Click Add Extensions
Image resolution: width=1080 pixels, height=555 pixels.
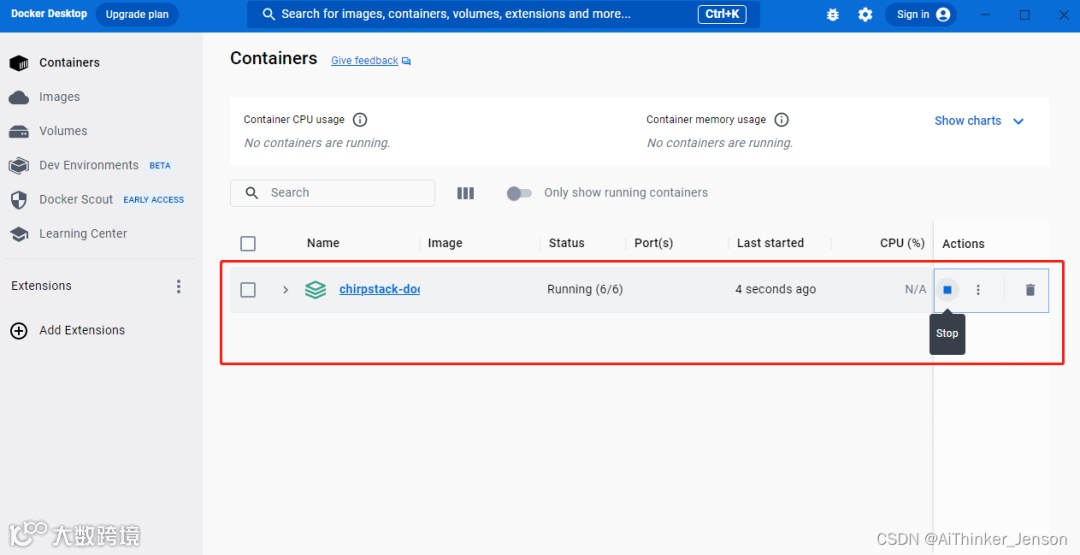[x=68, y=331]
